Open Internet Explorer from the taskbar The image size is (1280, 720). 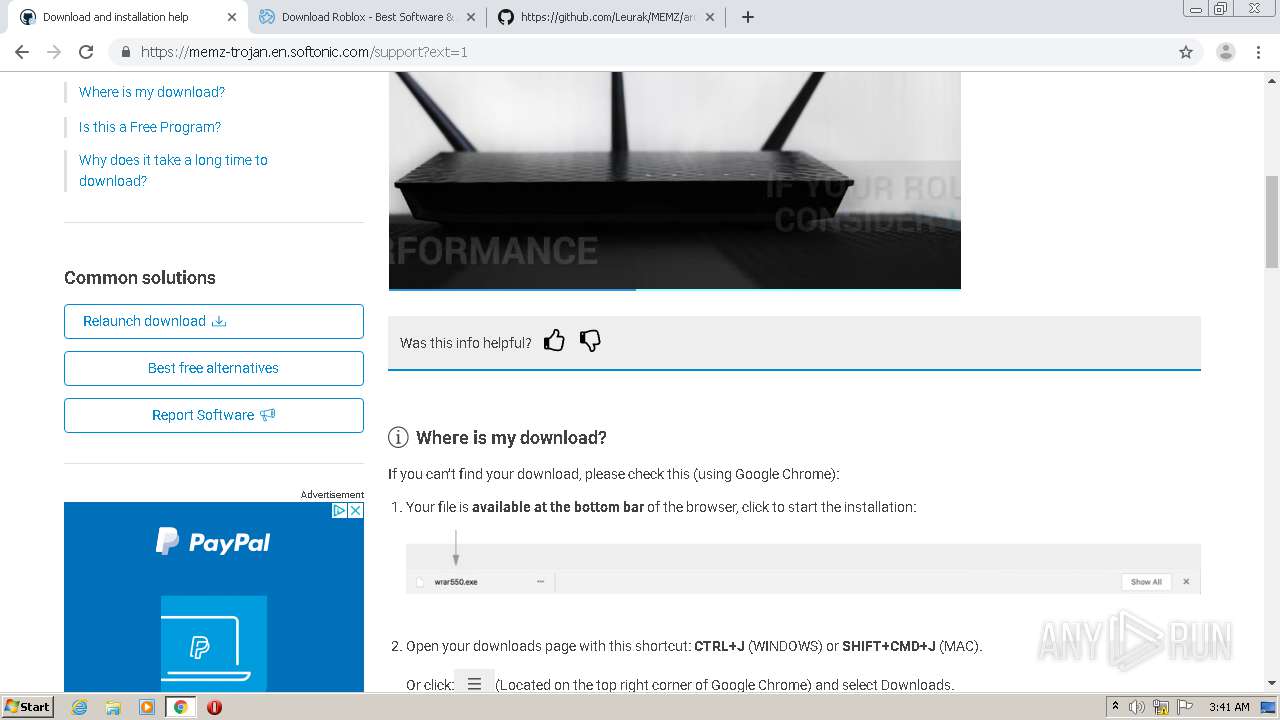point(79,707)
